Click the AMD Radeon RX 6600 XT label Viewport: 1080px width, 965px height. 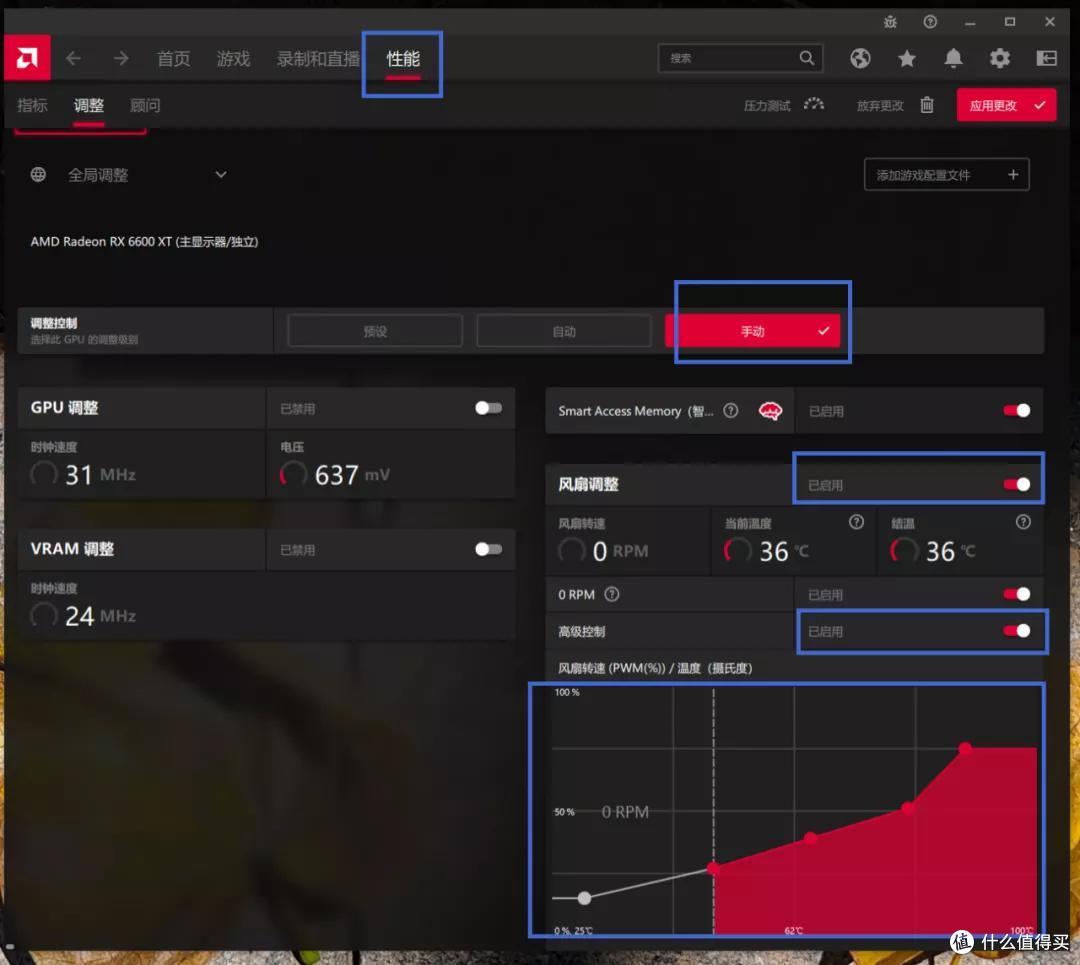coord(144,242)
